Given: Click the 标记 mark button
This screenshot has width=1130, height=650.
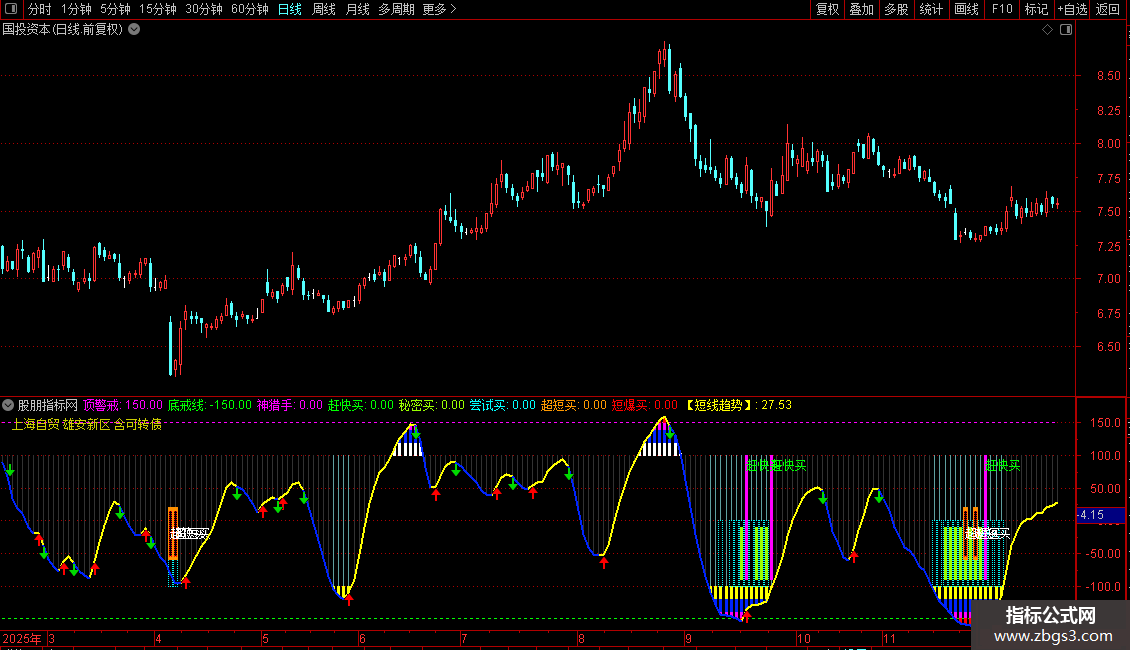Looking at the screenshot, I should (x=1036, y=10).
